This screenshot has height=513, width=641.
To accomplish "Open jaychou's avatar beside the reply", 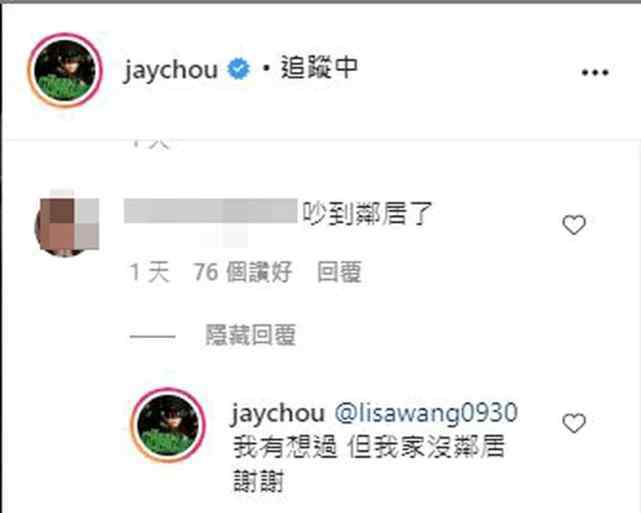I will pyautogui.click(x=168, y=425).
